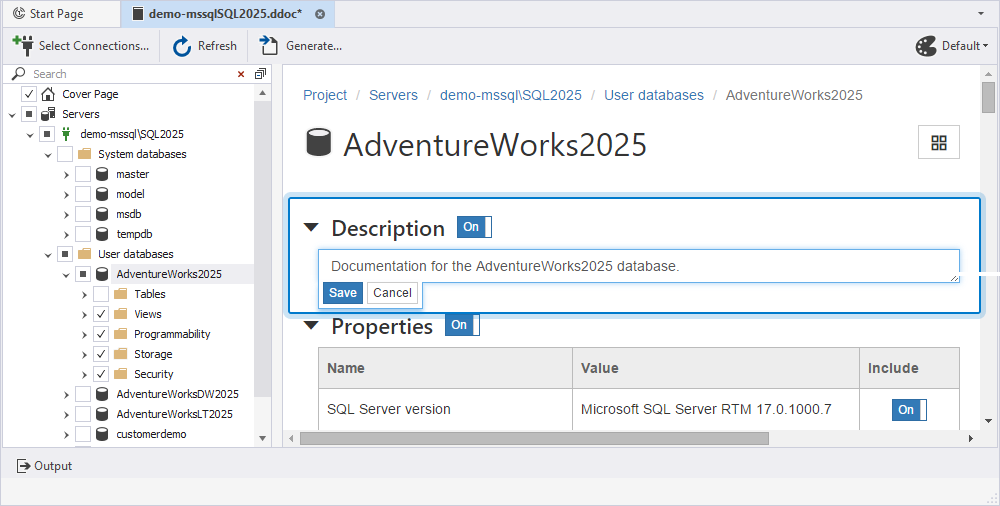Clear search with the red X icon
Image resolution: width=1000 pixels, height=506 pixels.
[x=241, y=74]
